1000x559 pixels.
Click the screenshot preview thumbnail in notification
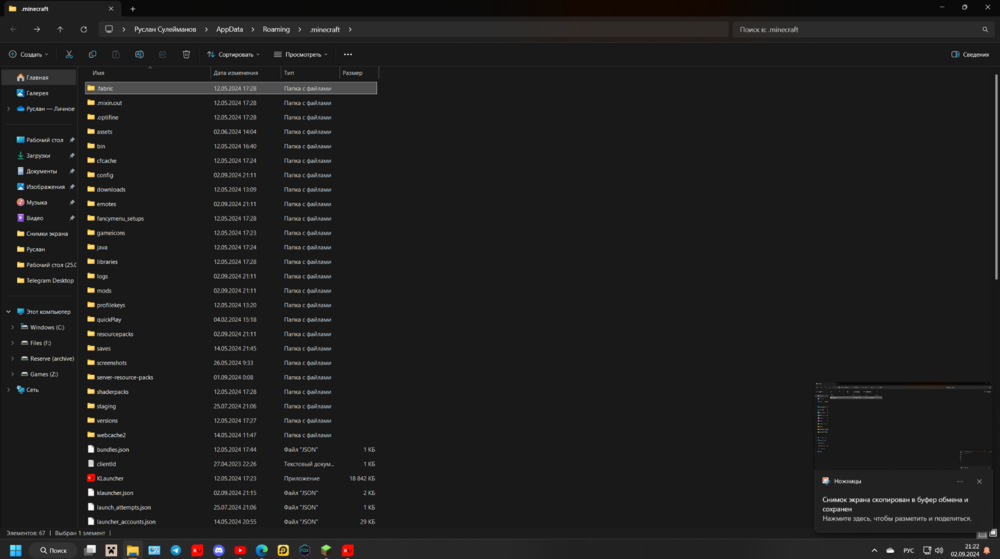pos(903,425)
